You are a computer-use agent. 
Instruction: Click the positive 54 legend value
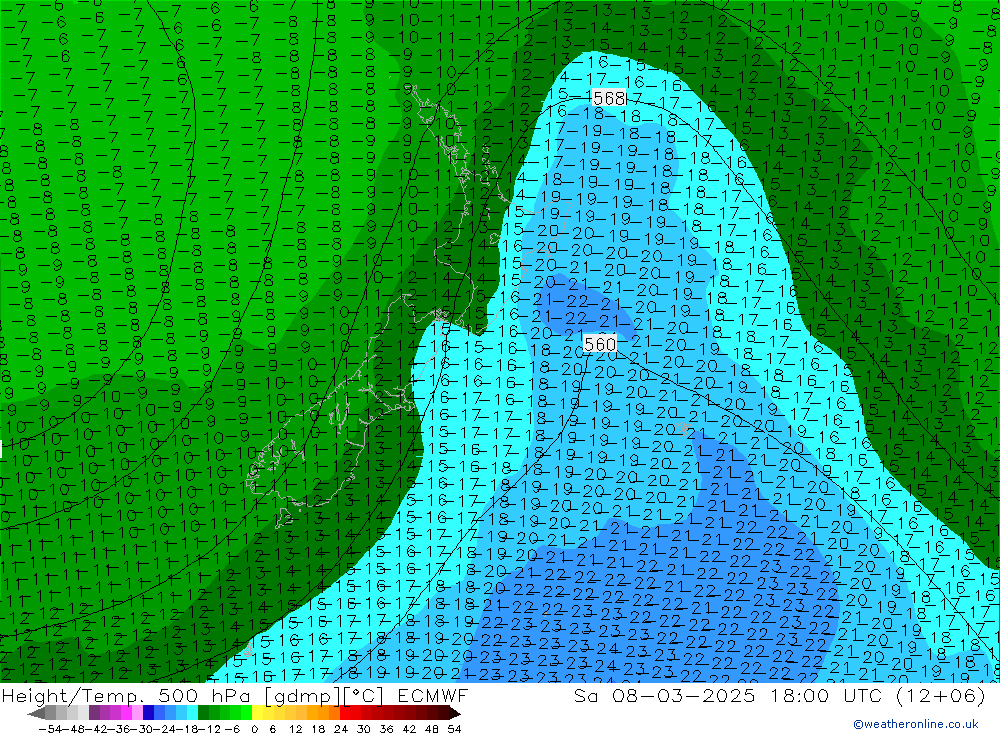454,729
